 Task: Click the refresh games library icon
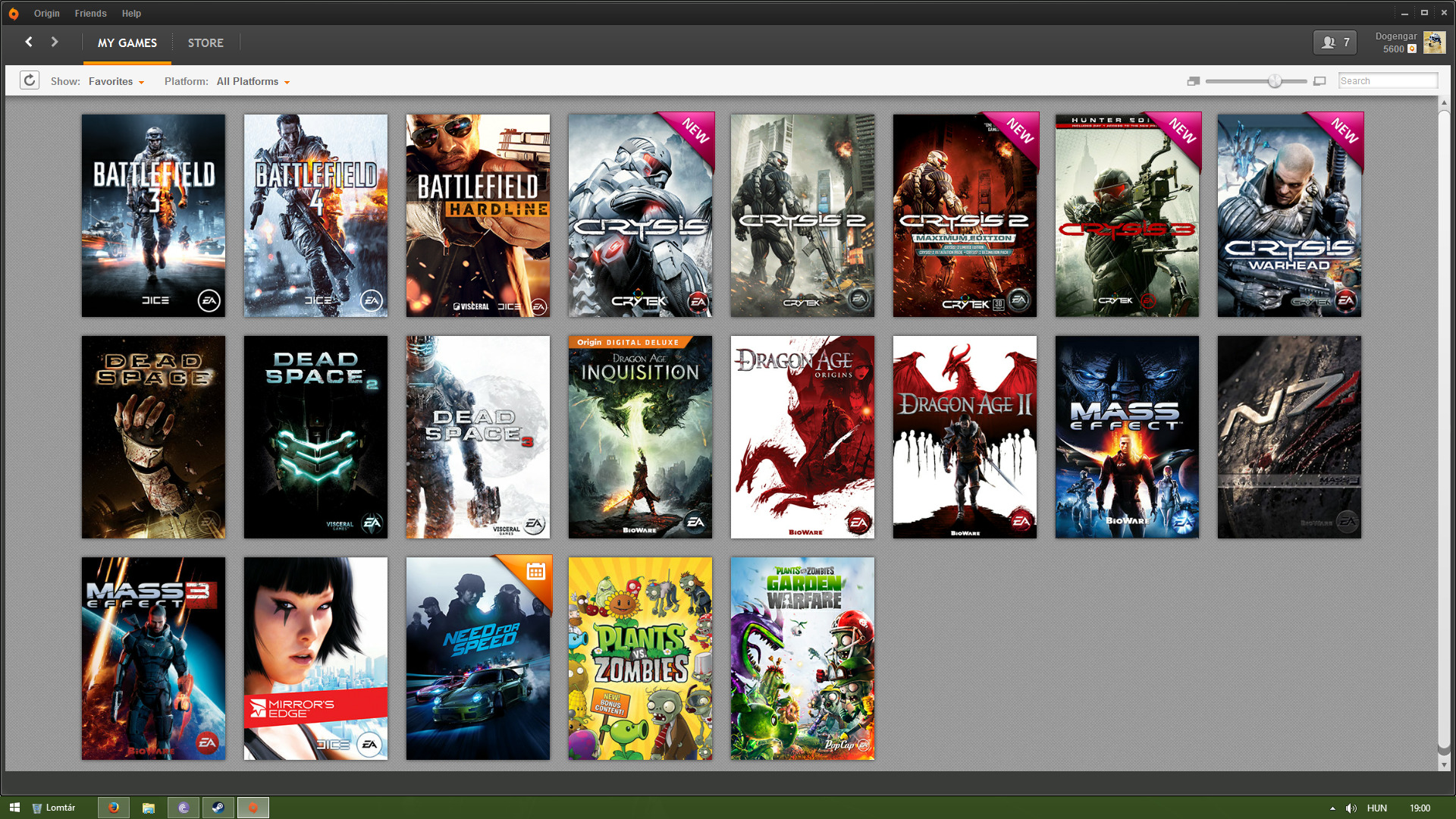point(30,80)
